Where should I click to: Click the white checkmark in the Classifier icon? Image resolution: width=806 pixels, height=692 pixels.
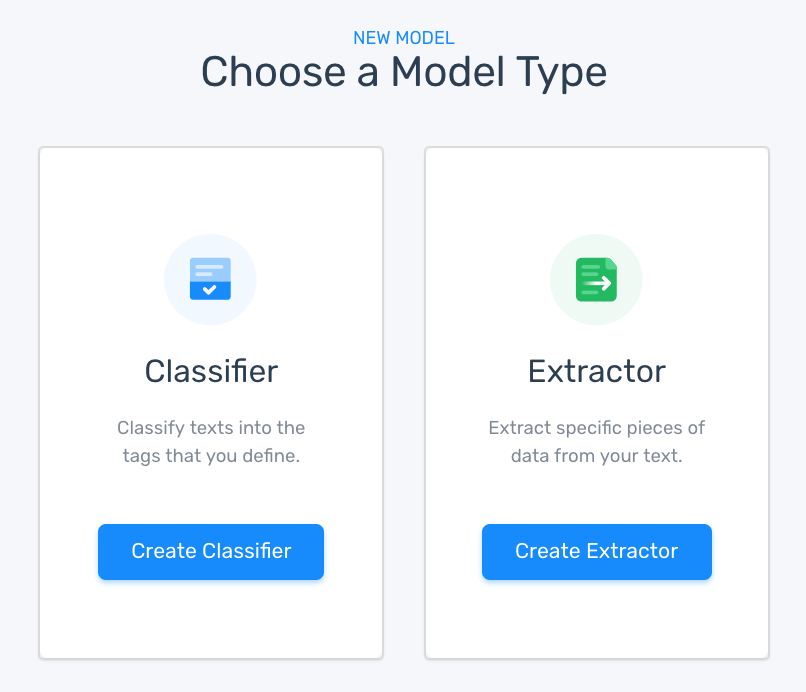[209, 290]
